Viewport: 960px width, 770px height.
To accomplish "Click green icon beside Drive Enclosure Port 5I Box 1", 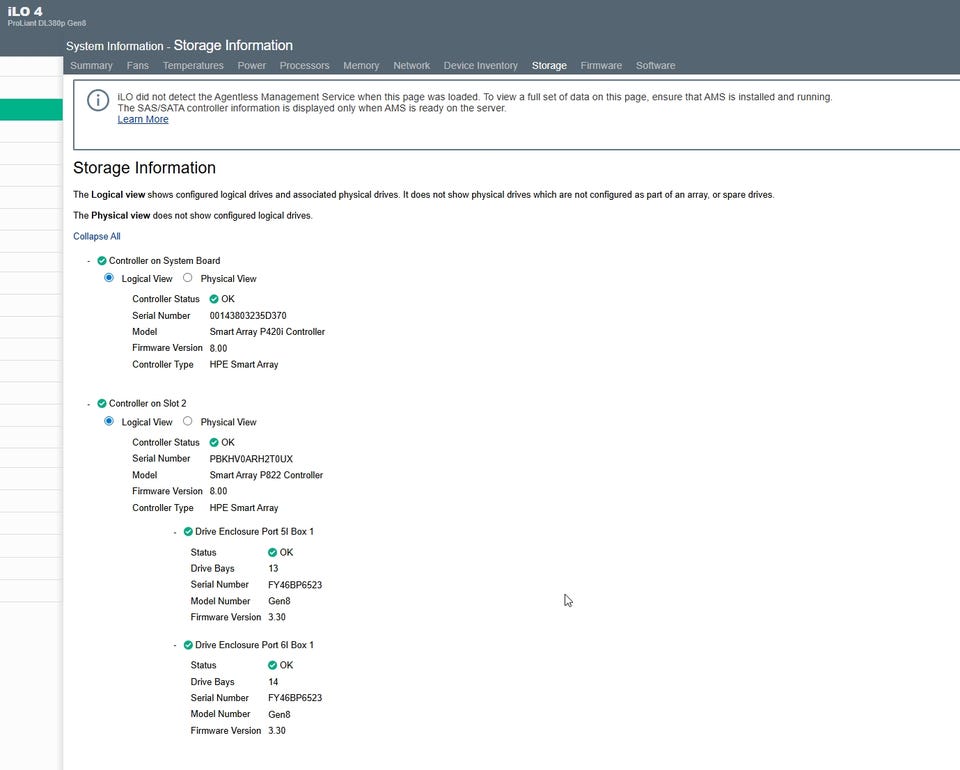I will pos(188,531).
